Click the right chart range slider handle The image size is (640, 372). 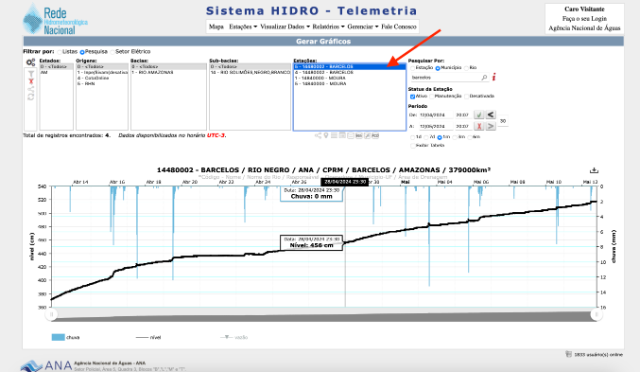coord(596,314)
